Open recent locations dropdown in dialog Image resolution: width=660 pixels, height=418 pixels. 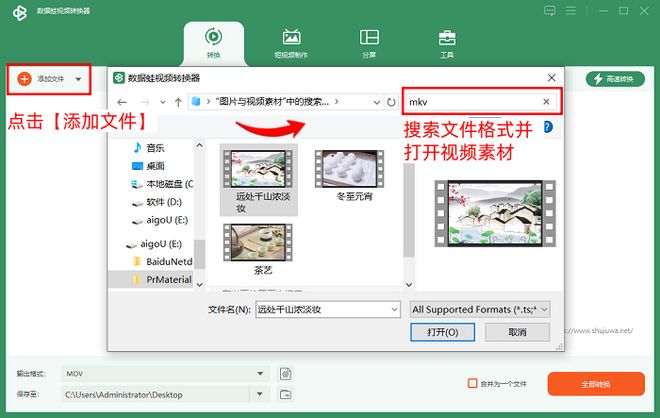[x=162, y=102]
